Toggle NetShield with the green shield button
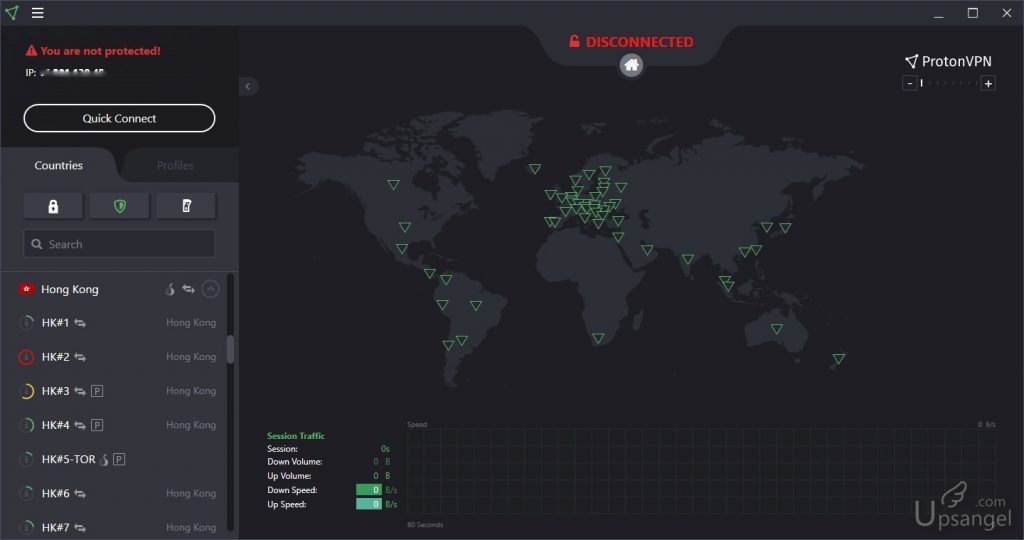This screenshot has height=540, width=1024. coord(120,206)
